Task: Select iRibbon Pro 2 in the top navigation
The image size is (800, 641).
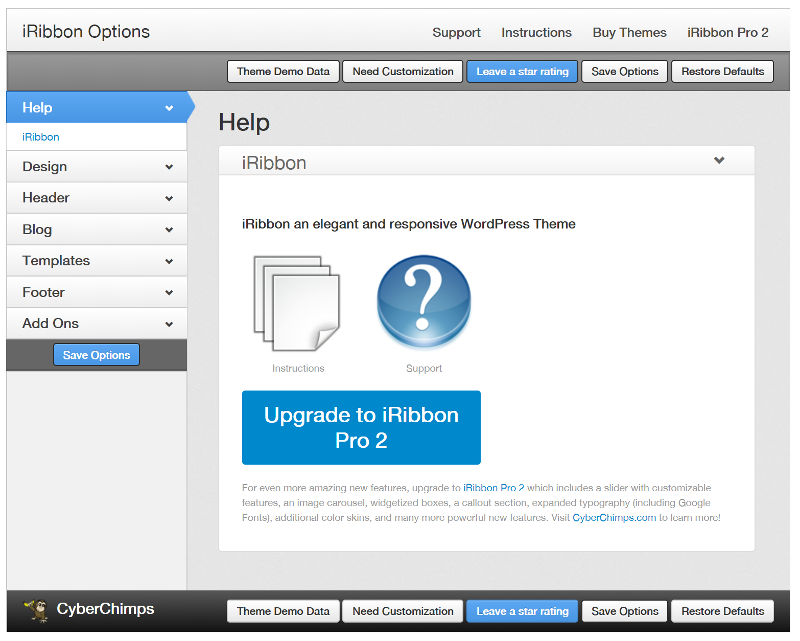Action: [x=728, y=32]
